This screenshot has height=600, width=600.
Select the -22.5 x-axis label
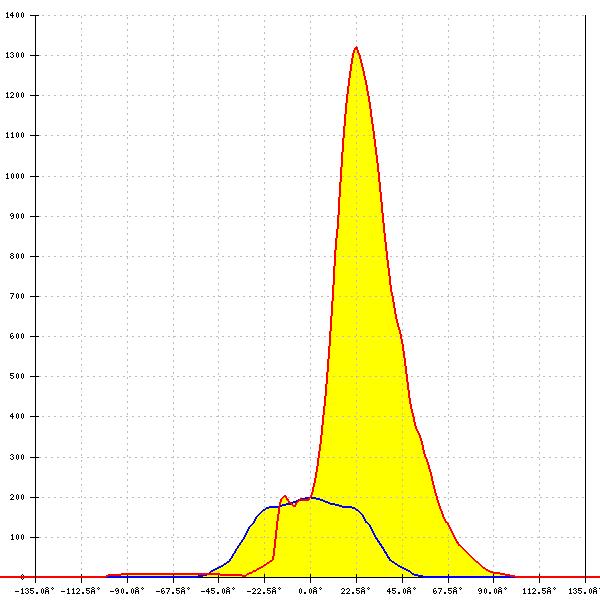tap(264, 591)
